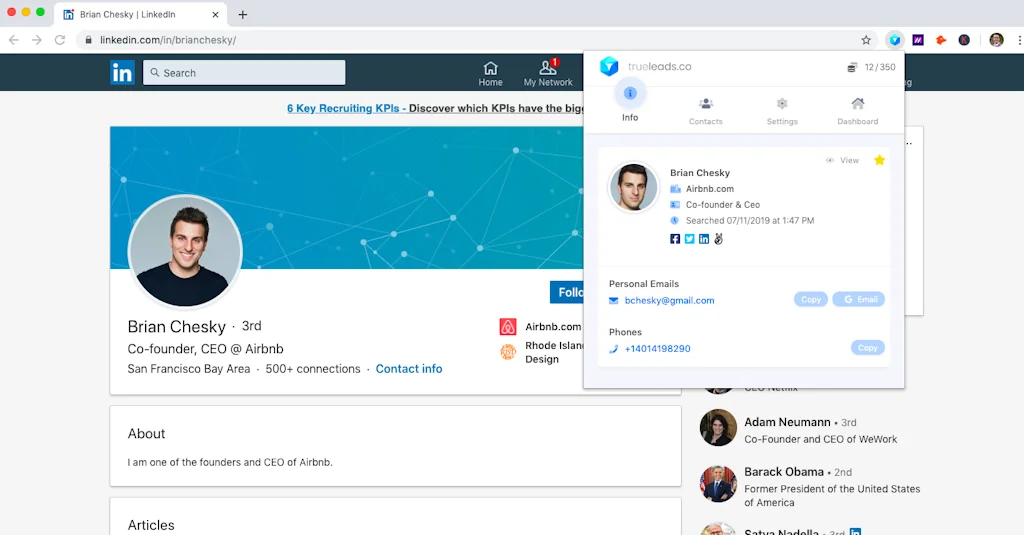
Task: Reload the page
Action: pyautogui.click(x=59, y=40)
